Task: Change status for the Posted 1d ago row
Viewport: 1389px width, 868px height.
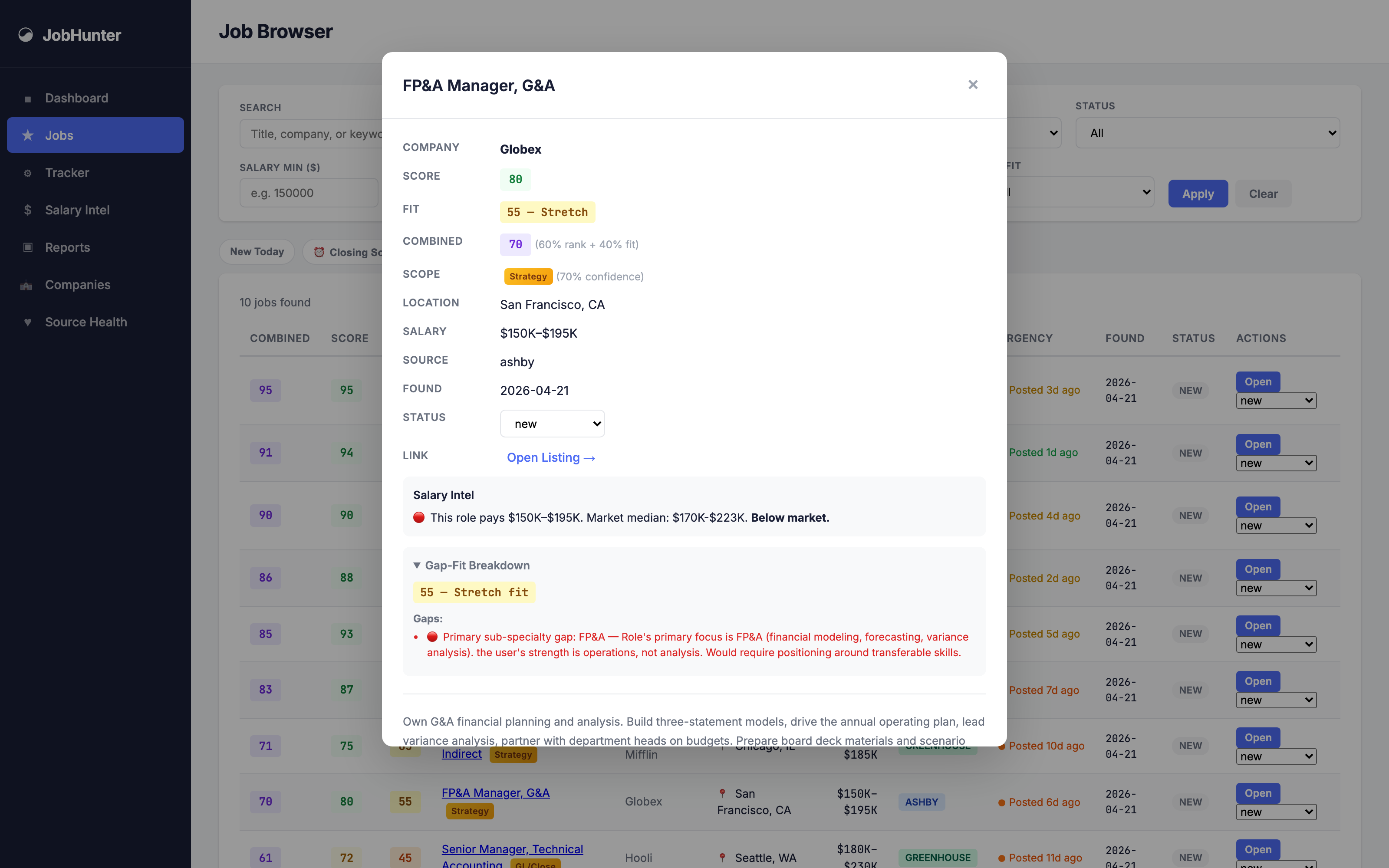Action: pyautogui.click(x=1276, y=463)
